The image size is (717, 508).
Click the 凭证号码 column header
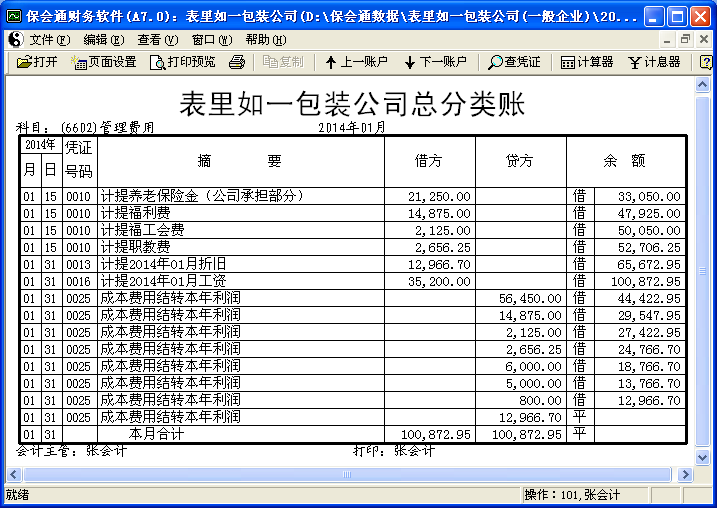[79, 160]
